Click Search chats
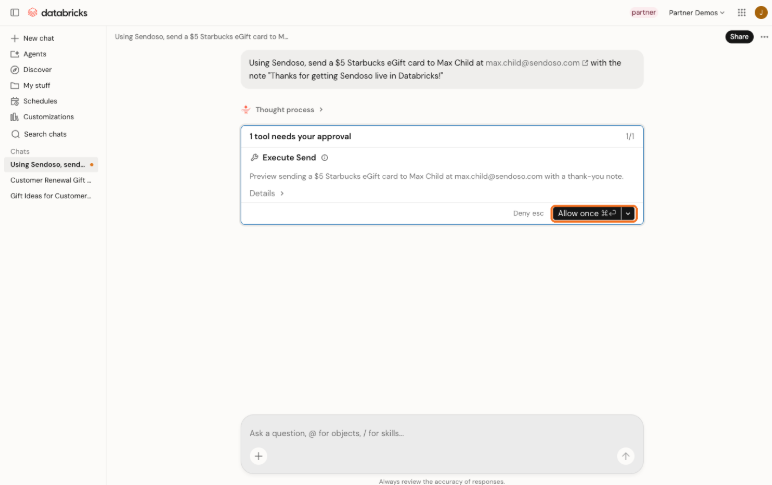This screenshot has height=485, width=772. [x=39, y=134]
